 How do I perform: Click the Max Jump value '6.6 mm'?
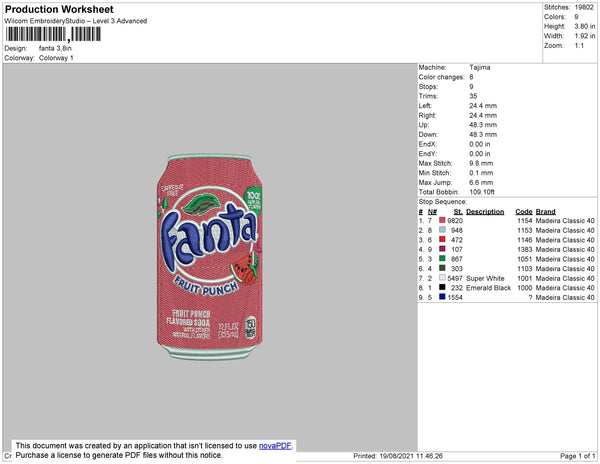coord(481,182)
